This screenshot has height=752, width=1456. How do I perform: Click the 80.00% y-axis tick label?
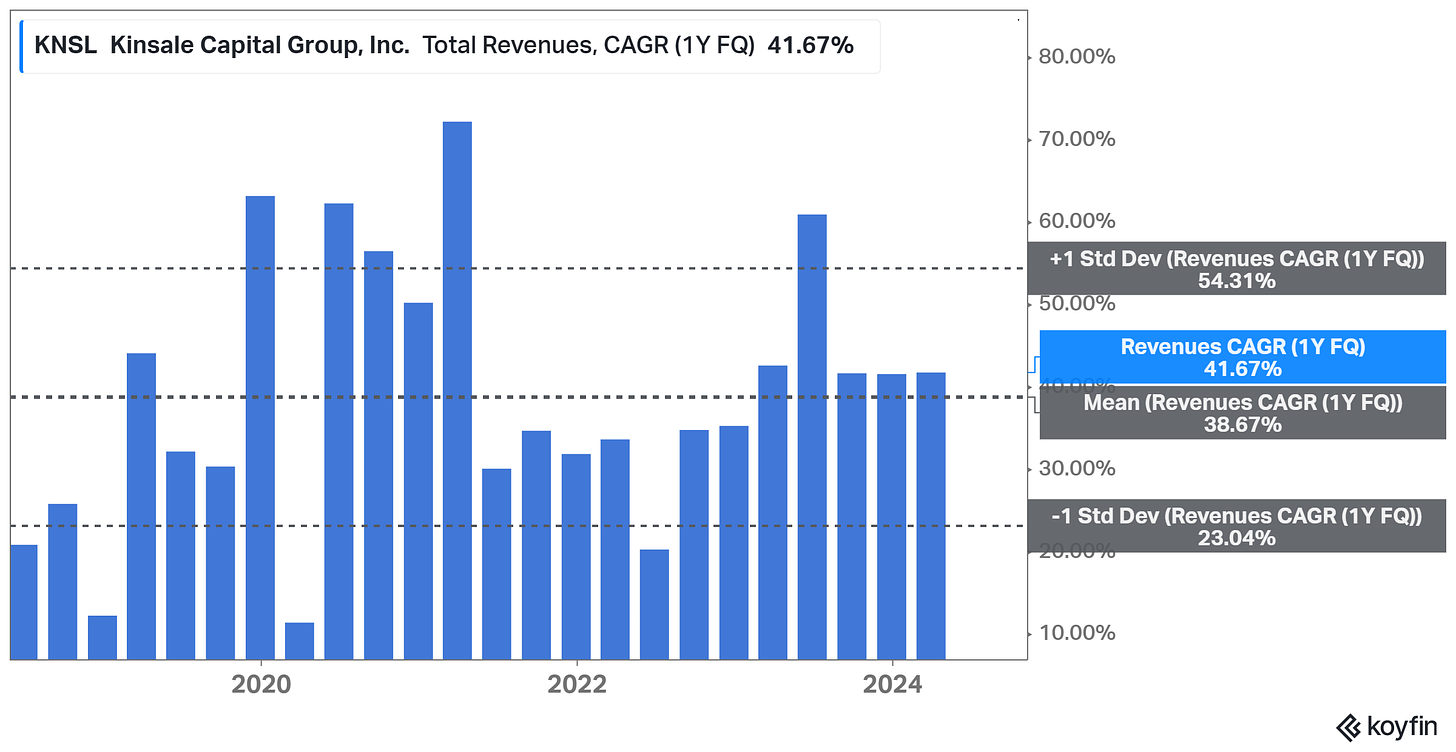[x=1077, y=57]
